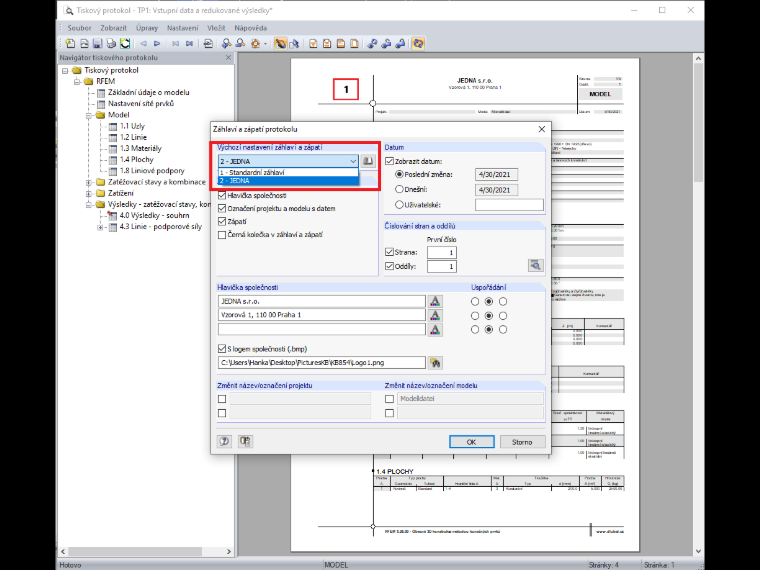Uncheck the Zápatí checkbox

222,222
